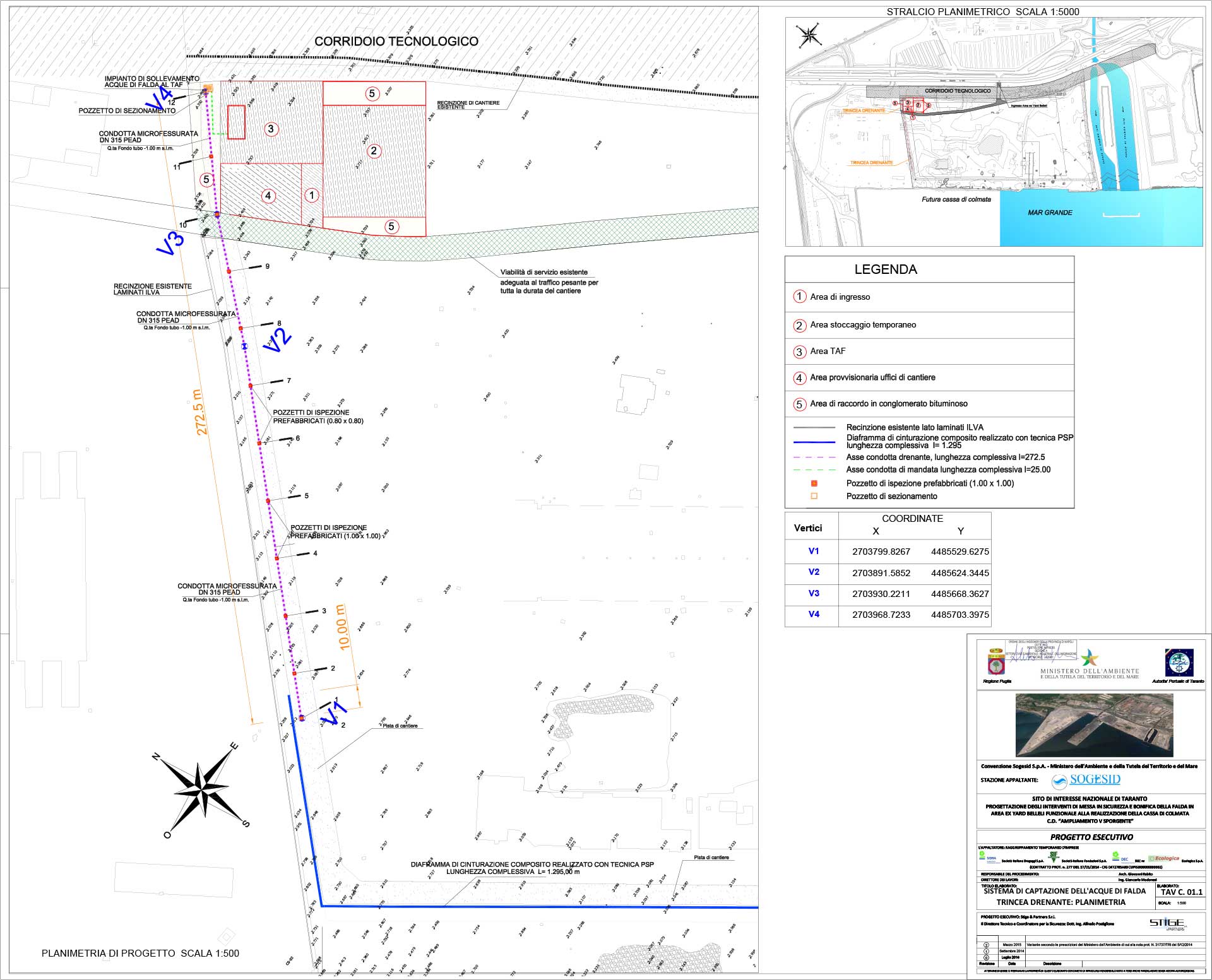
Task: Click circled 3 in the plan's TAF area
Action: (271, 129)
